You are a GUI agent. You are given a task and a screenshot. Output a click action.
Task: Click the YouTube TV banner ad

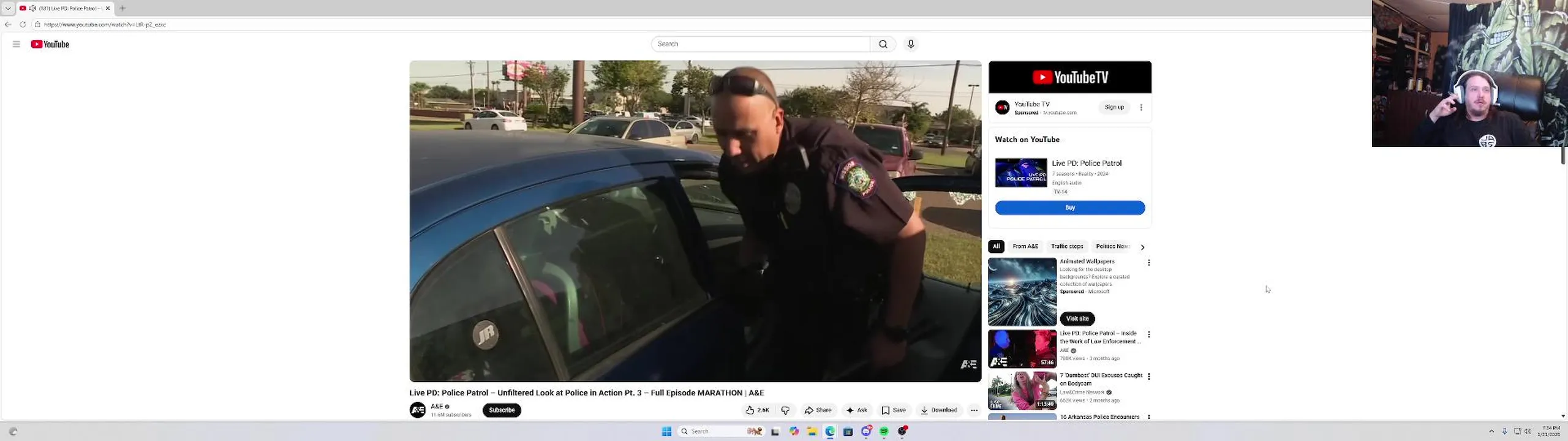pos(1070,77)
